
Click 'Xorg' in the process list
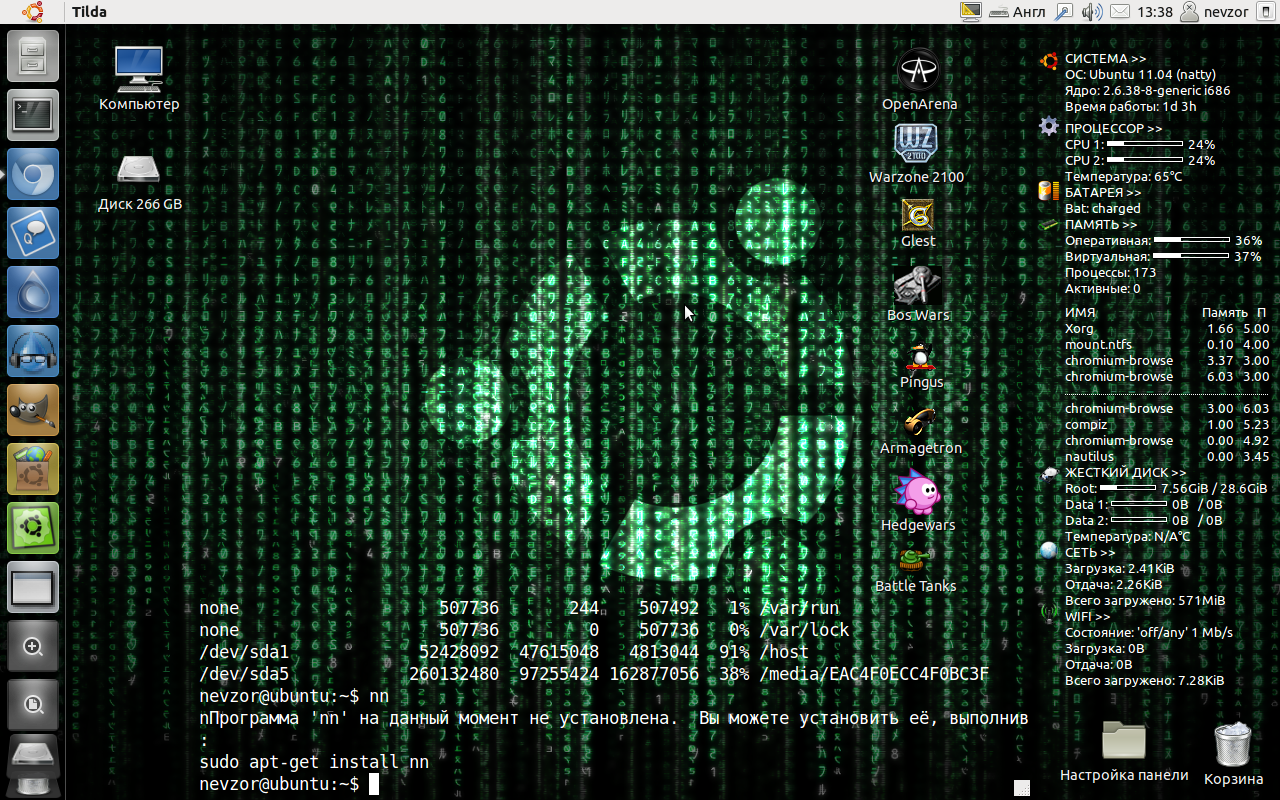point(1079,328)
